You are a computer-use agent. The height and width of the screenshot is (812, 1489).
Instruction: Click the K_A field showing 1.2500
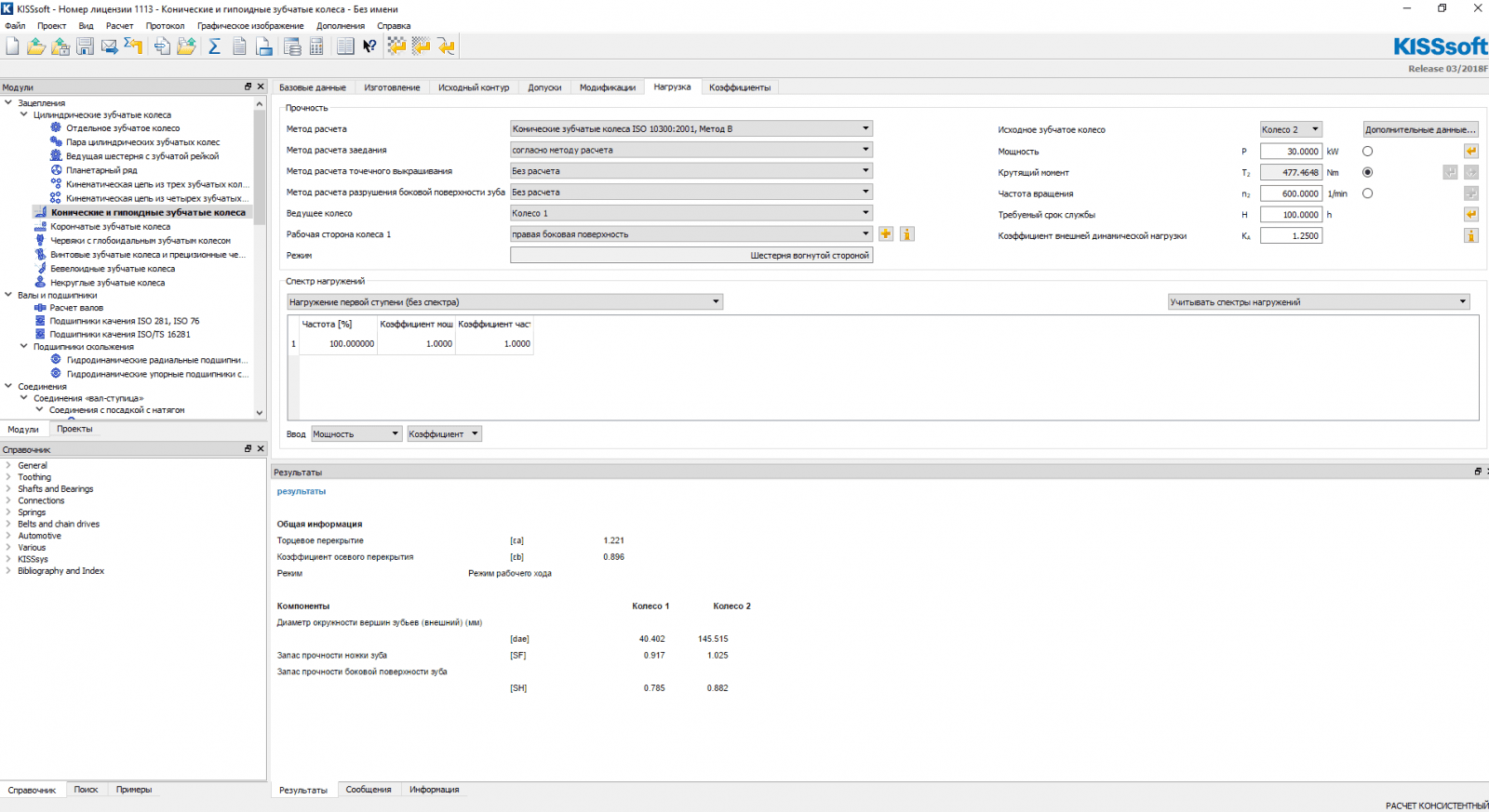pos(1291,236)
